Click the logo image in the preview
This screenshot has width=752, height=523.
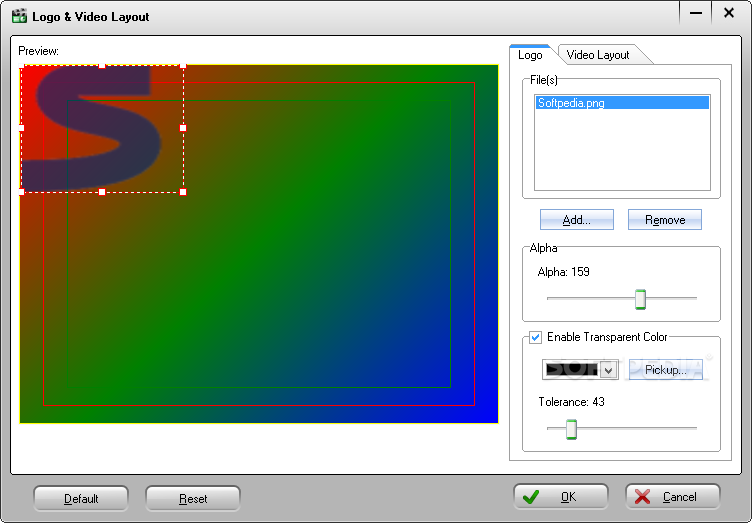(102, 128)
